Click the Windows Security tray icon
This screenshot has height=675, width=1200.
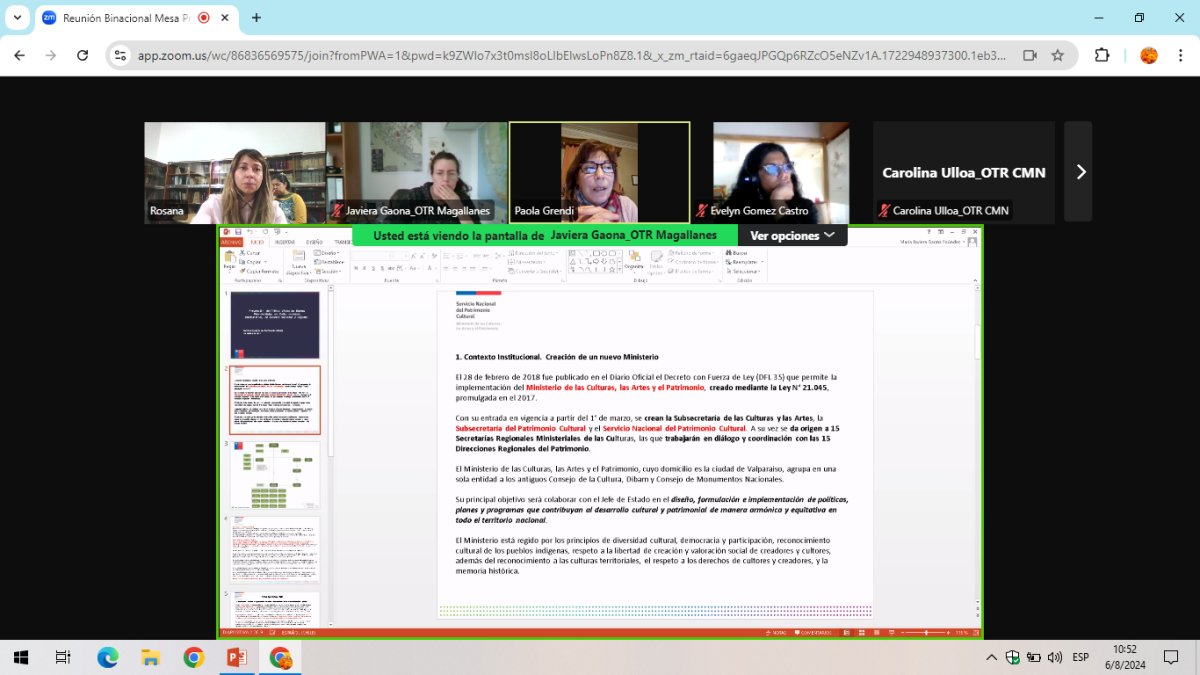tap(1013, 657)
